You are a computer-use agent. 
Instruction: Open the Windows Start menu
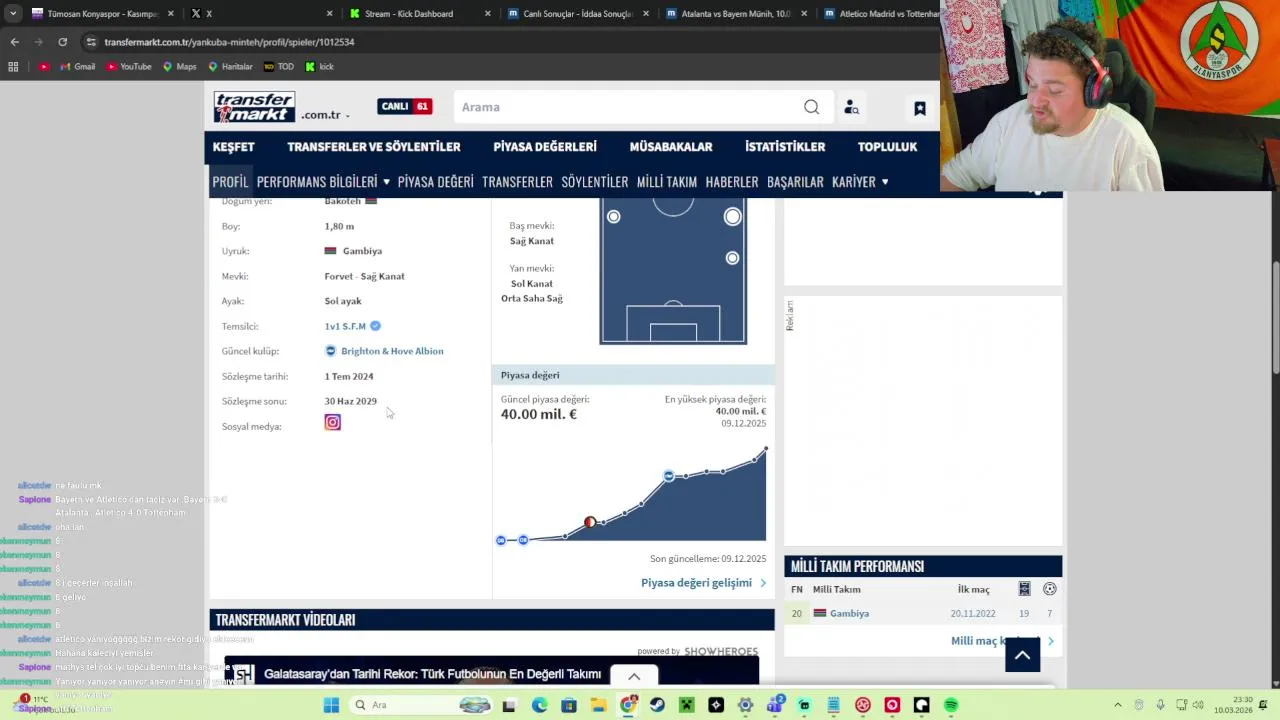coord(331,705)
